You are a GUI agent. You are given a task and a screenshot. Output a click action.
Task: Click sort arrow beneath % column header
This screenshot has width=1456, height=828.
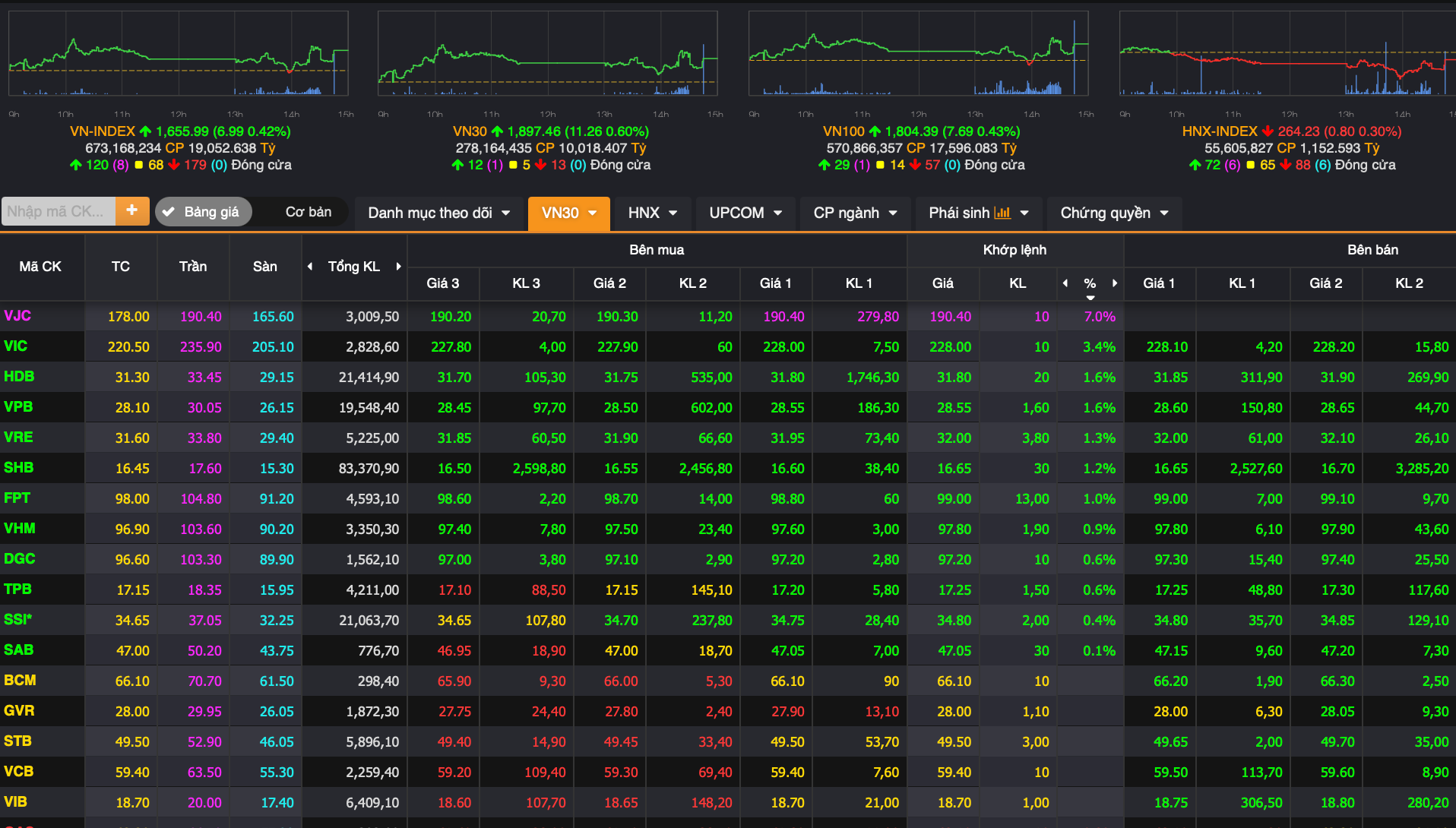click(1090, 298)
